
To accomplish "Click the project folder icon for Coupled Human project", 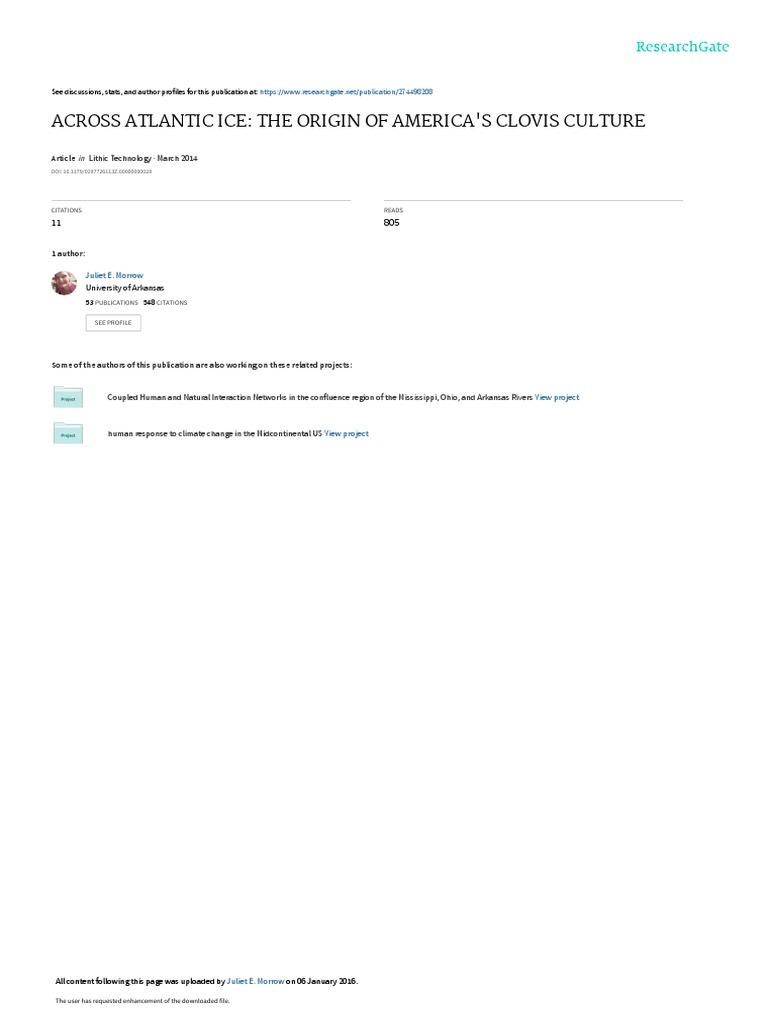I will (68, 397).
